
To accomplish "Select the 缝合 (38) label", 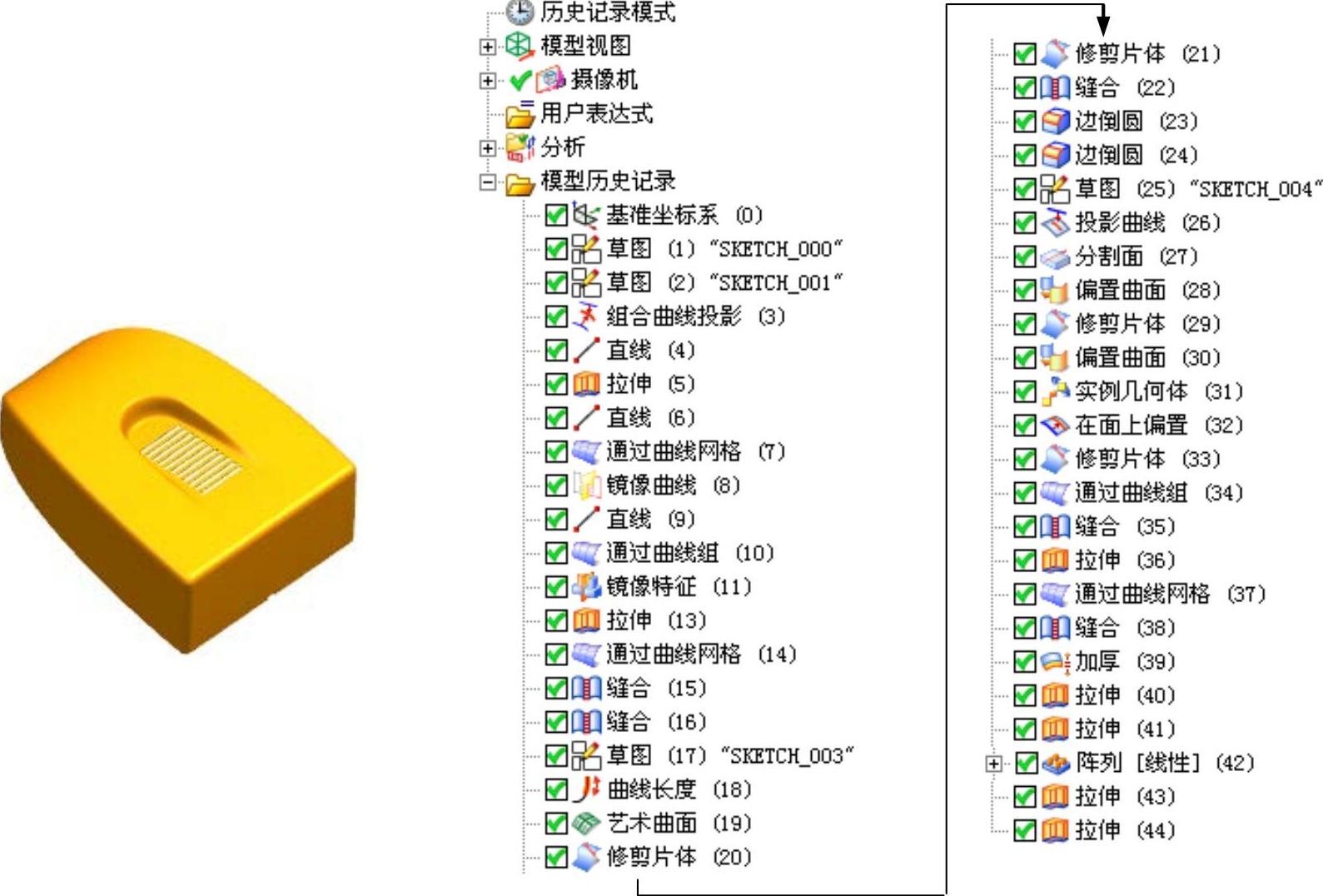I will 1124,628.
